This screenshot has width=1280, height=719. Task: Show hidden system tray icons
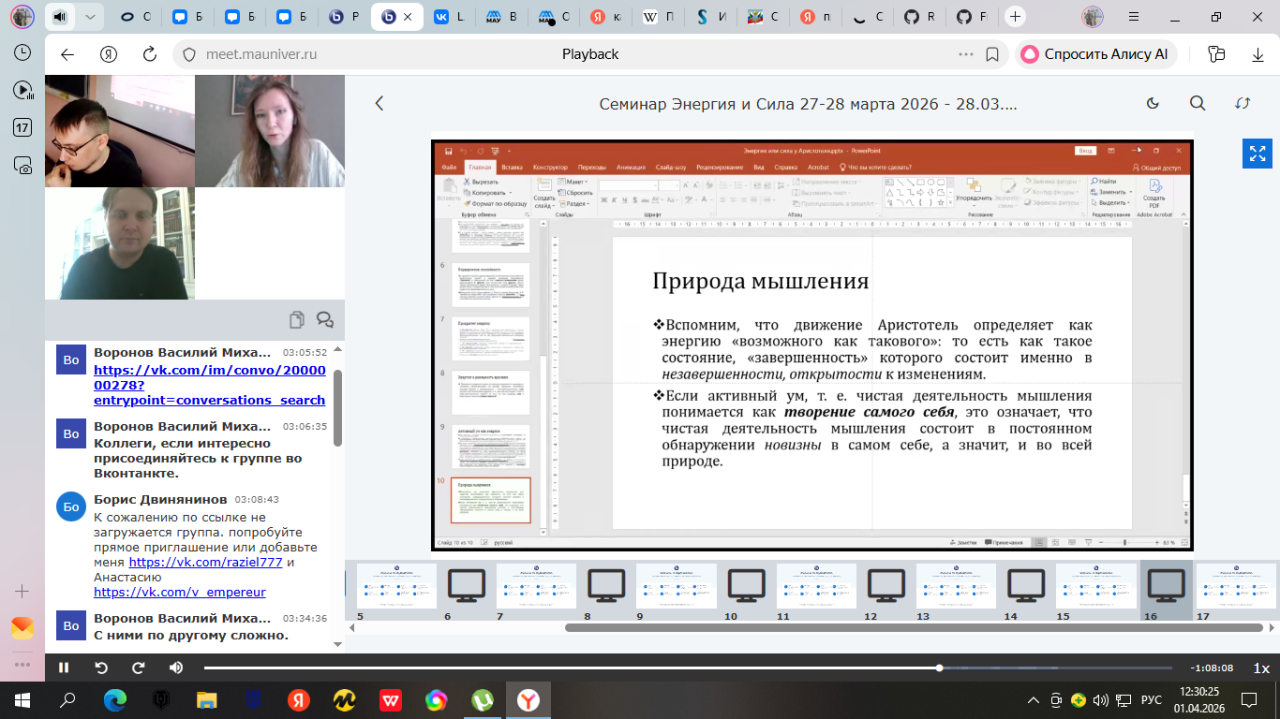point(1033,699)
